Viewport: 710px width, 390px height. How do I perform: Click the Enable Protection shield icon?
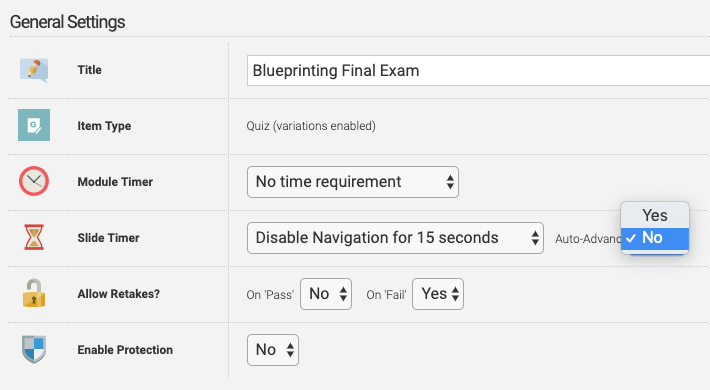(34, 349)
